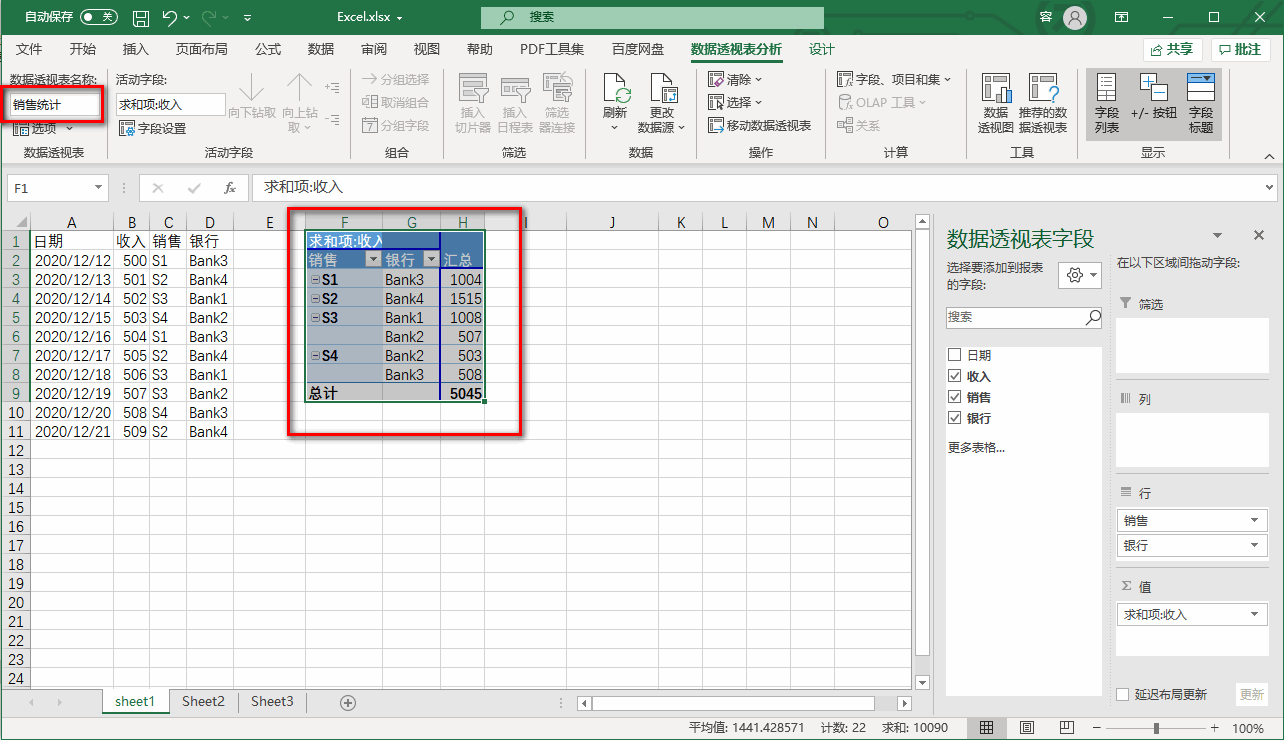Click 推荐的数据透视表 icon

(x=1043, y=104)
